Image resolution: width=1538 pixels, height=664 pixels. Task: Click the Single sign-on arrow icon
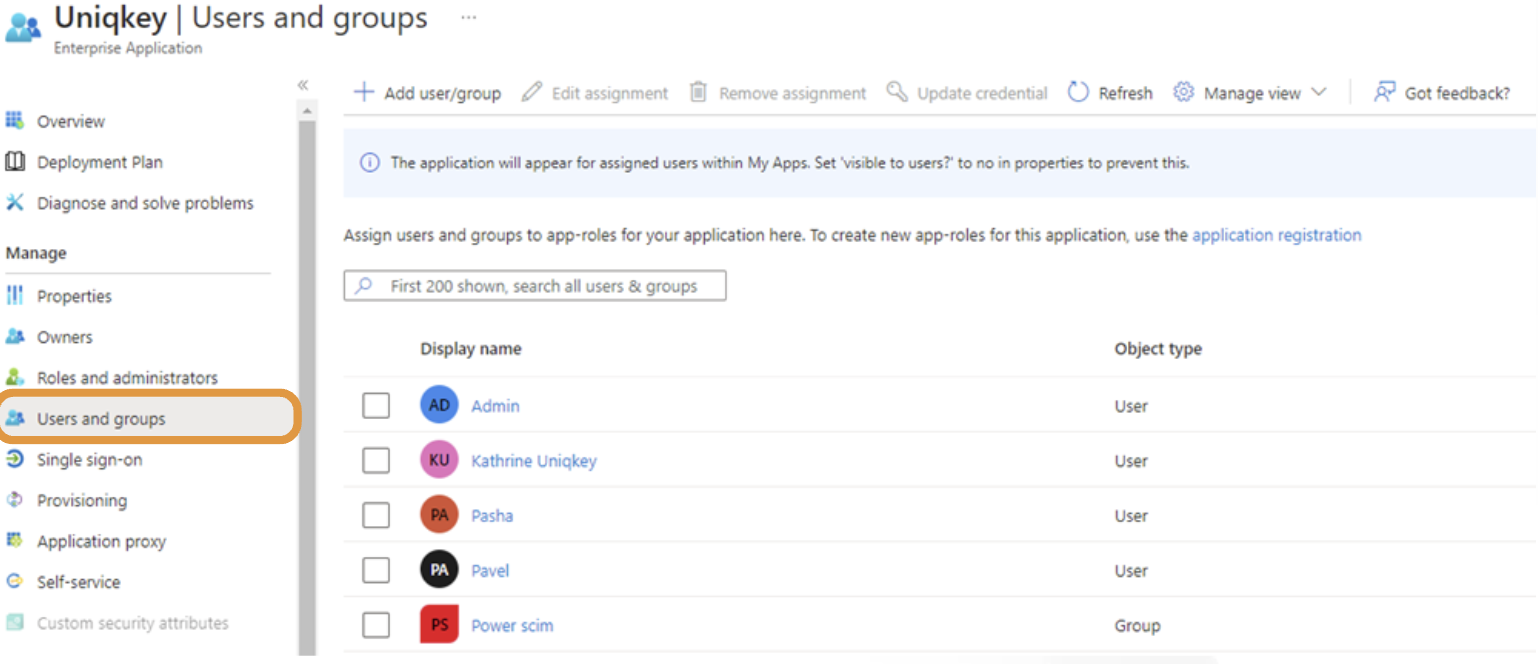[x=15, y=460]
